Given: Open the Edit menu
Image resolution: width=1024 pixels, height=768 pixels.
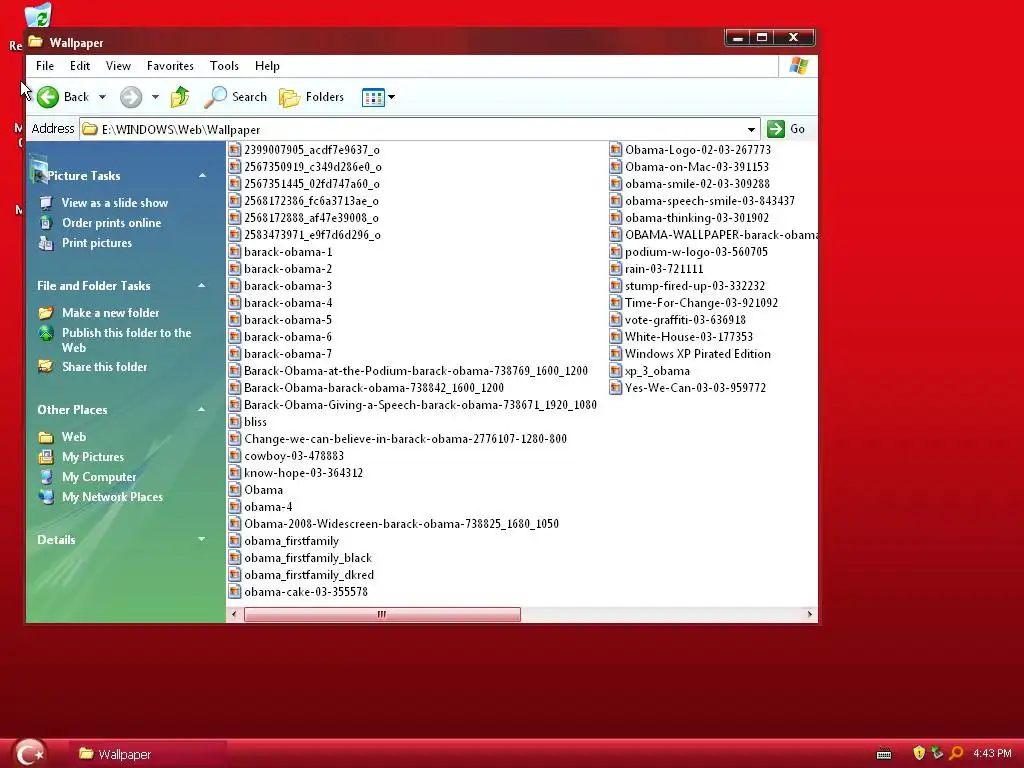Looking at the screenshot, I should coord(80,65).
